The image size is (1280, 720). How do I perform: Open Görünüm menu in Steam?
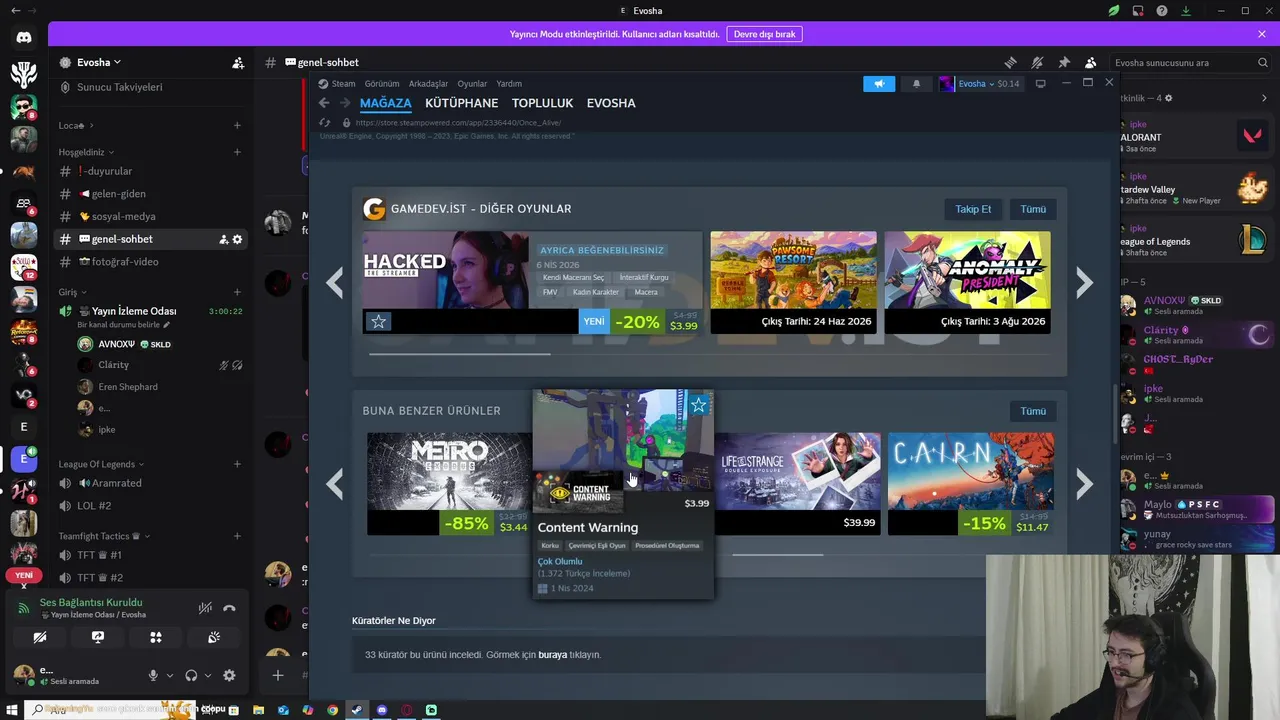382,84
